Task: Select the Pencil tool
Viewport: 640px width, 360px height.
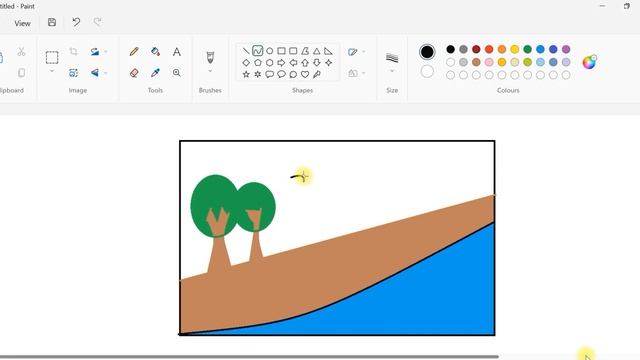Action: click(134, 51)
